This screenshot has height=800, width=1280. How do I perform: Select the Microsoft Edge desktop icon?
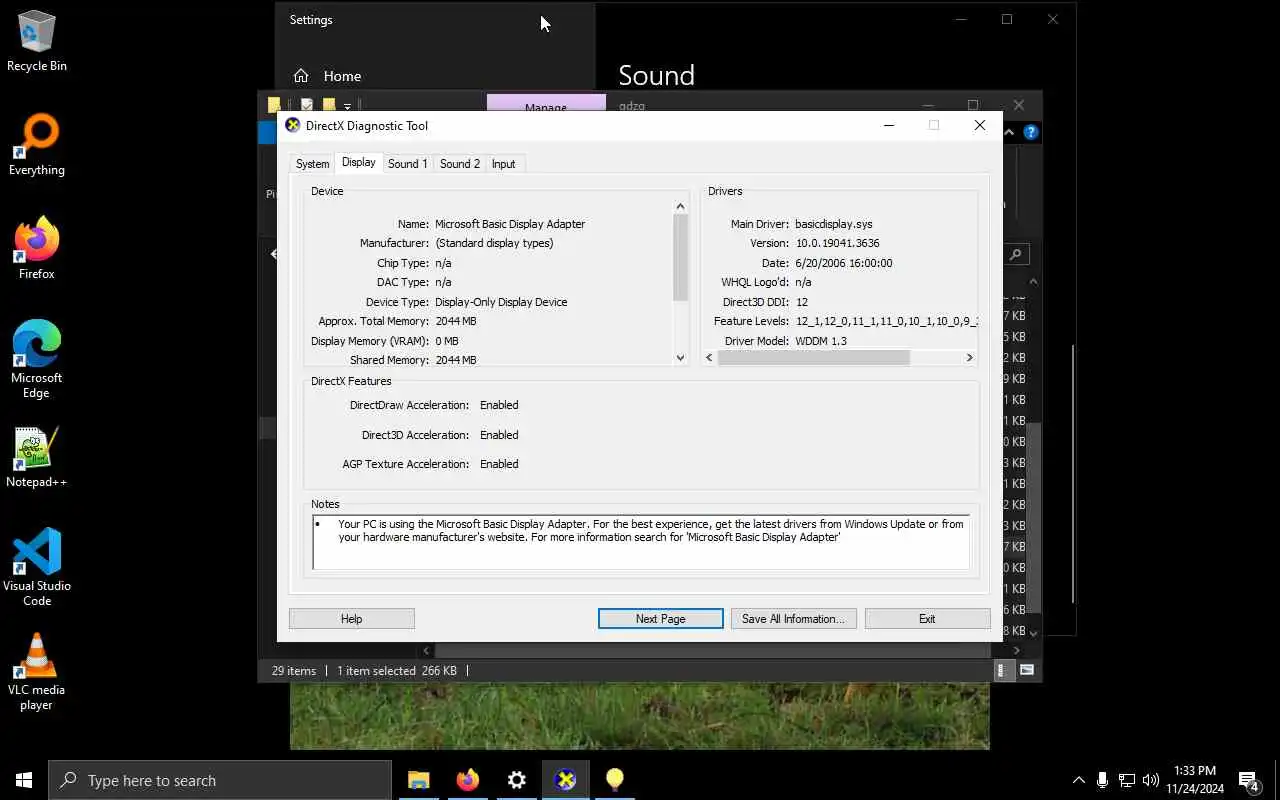37,360
